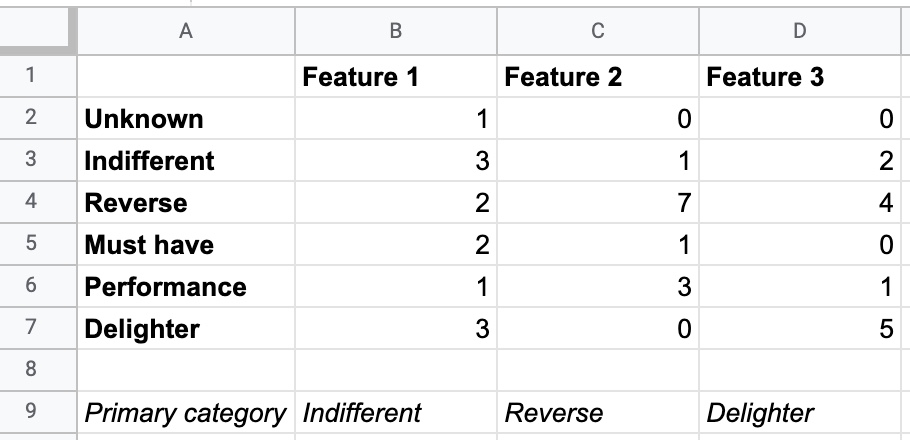Select empty cell A1

point(186,77)
